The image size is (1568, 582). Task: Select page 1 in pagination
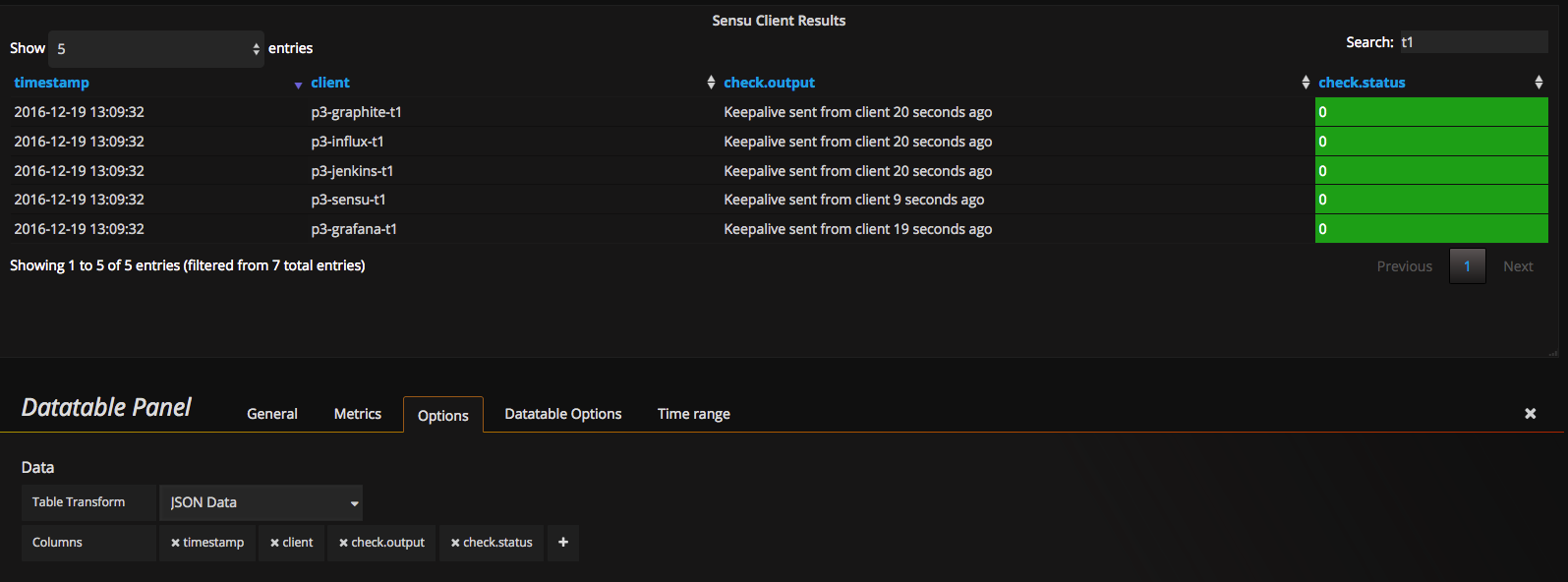(x=1467, y=266)
